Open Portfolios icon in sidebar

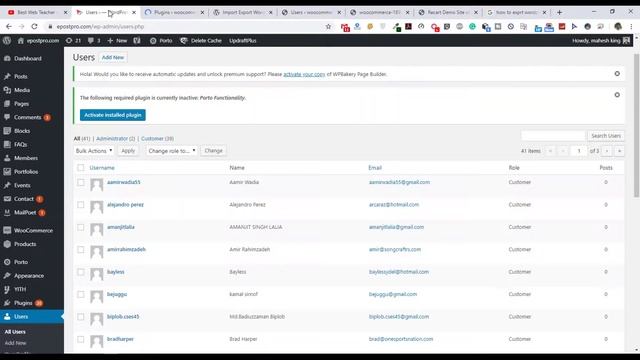coord(7,171)
